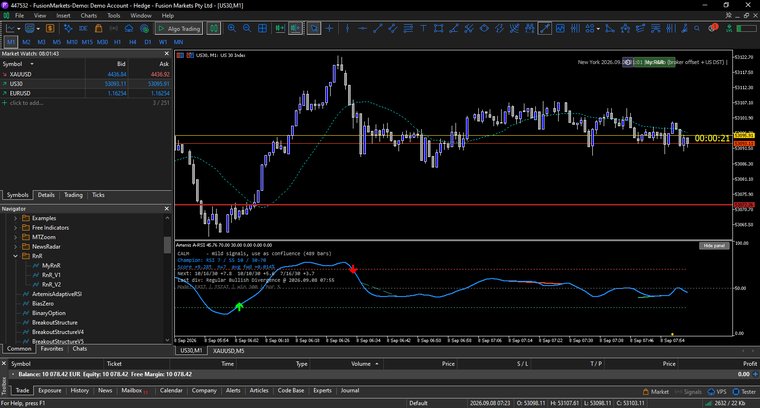Viewport: 760px width, 408px height.
Task: Switch chart to M5 timeframe
Action: click(x=57, y=42)
